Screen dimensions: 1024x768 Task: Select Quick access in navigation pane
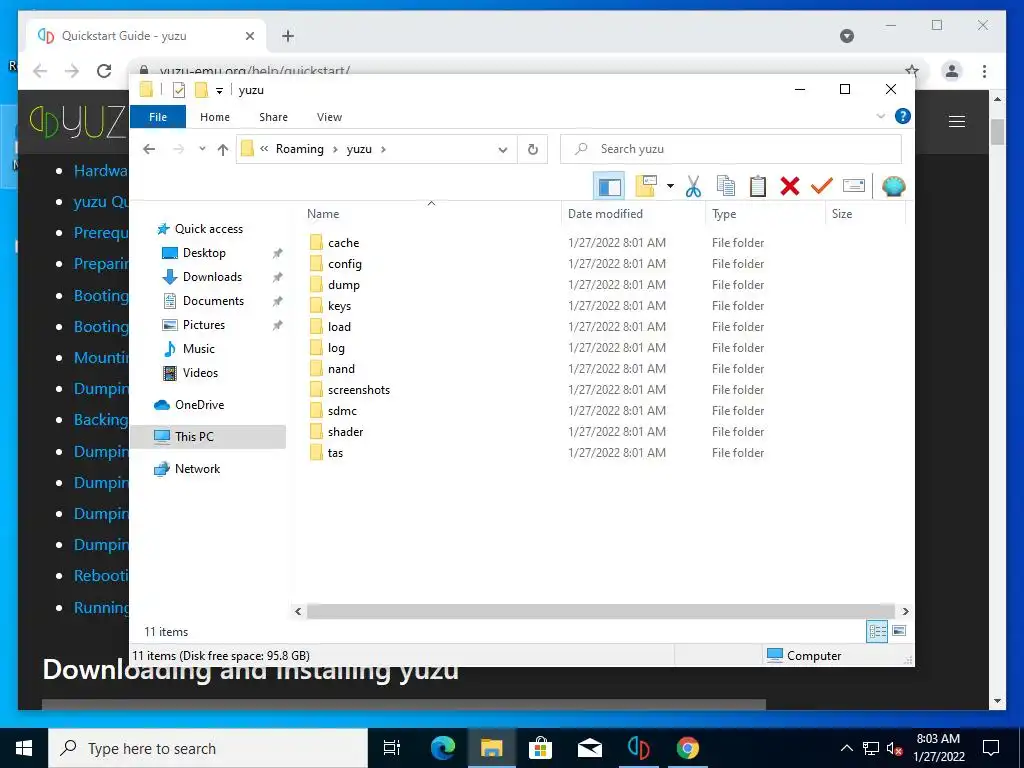(208, 229)
